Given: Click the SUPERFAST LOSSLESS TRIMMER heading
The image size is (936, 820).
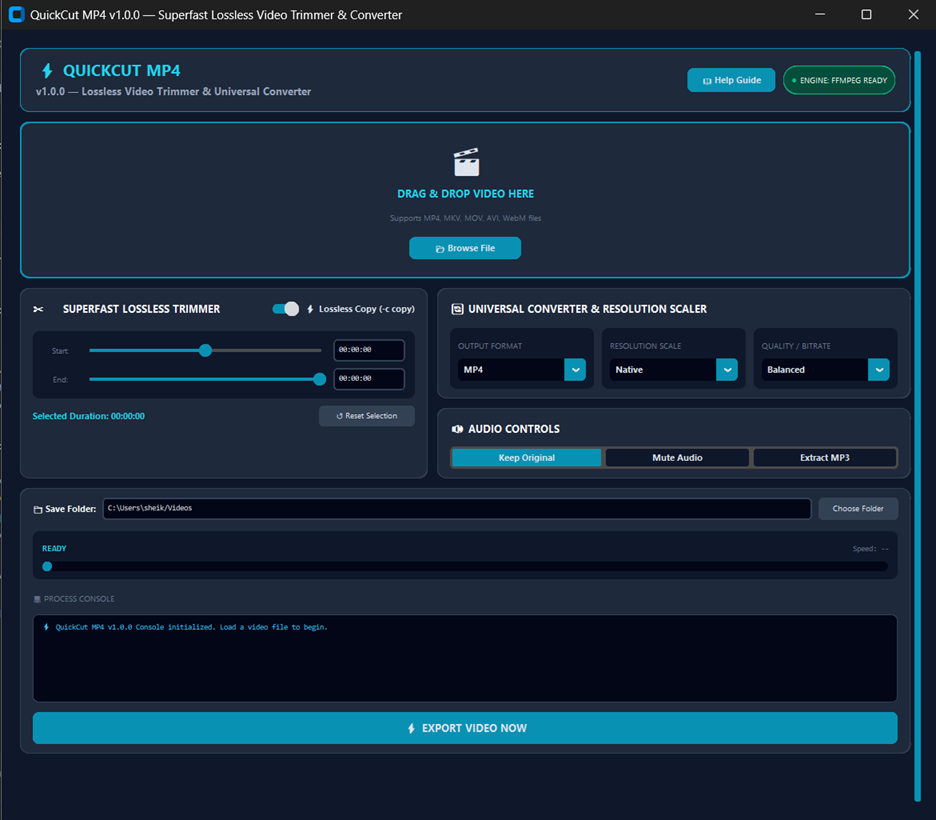Looking at the screenshot, I should (x=141, y=309).
